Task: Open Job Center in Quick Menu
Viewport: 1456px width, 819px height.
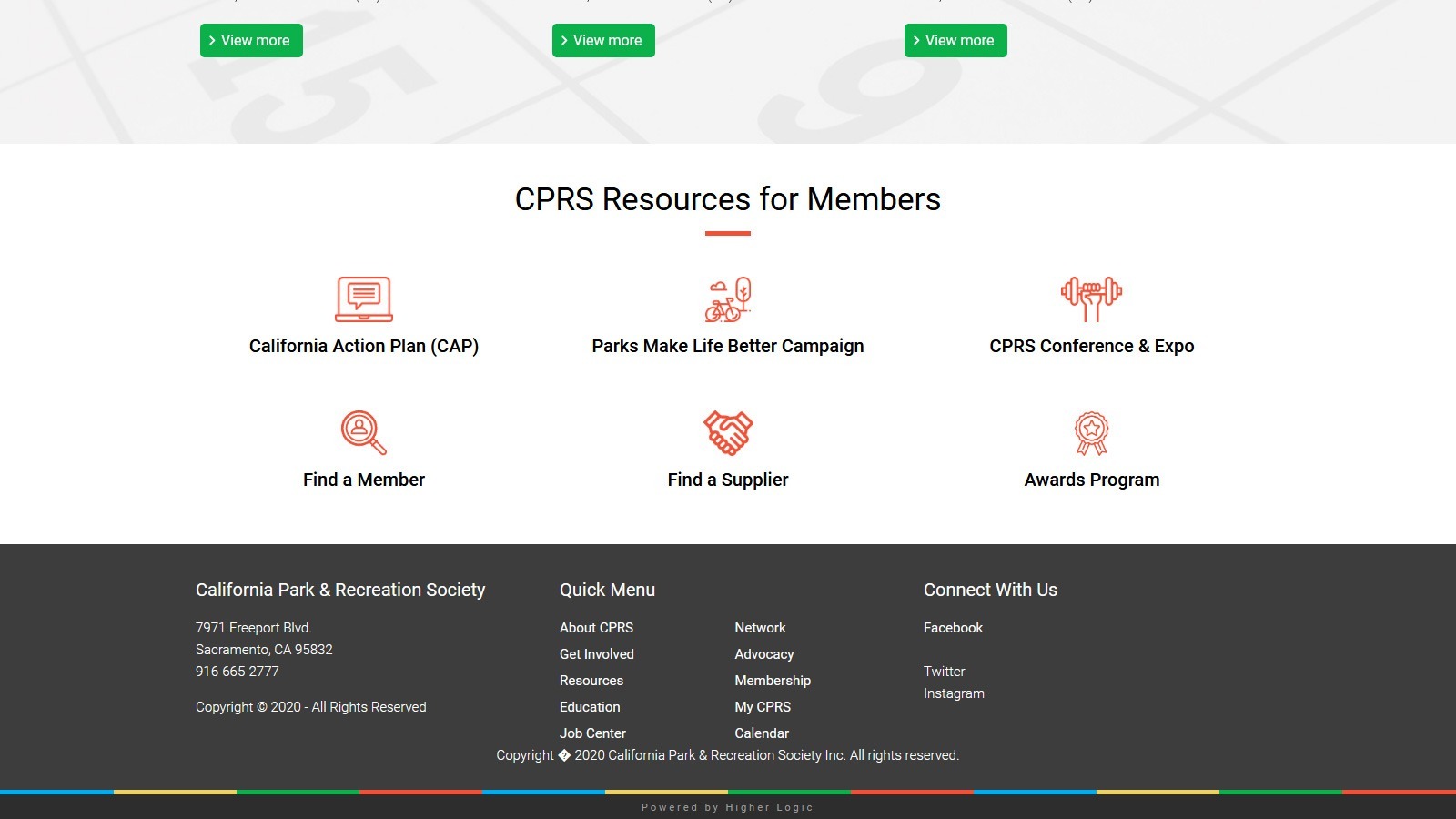Action: point(592,733)
